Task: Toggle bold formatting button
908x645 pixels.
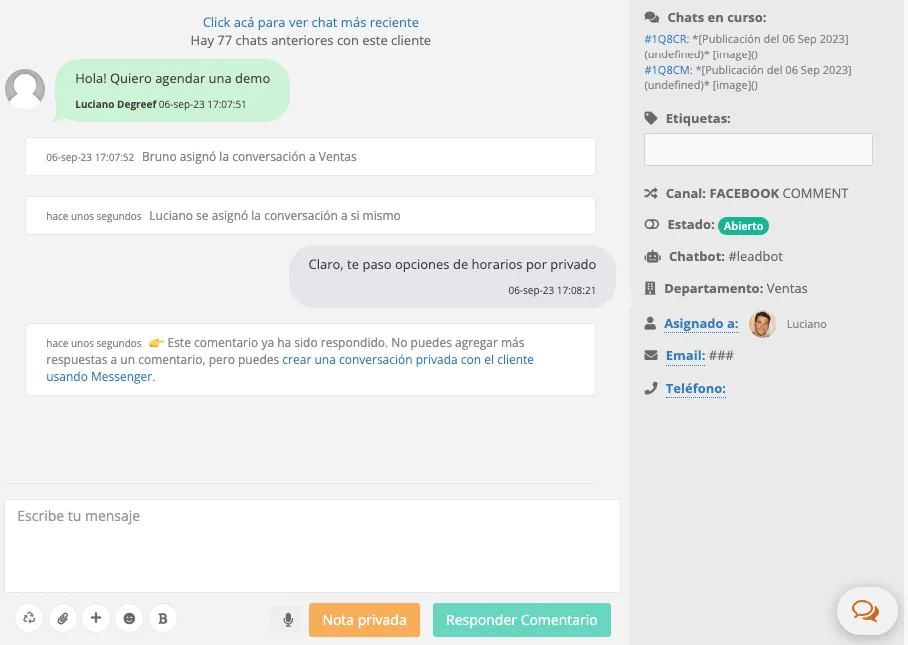Action: (x=163, y=618)
